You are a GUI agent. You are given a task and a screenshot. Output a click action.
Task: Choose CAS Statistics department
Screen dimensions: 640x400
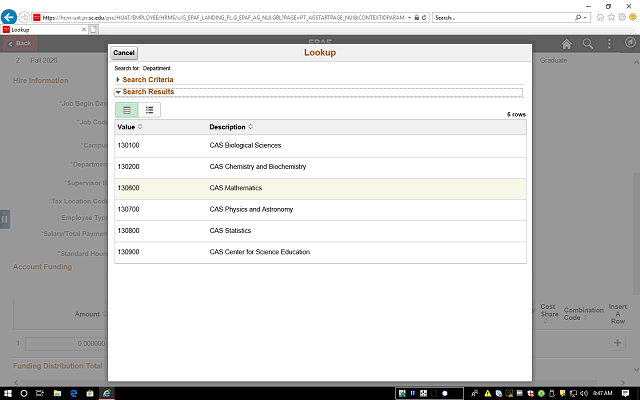[230, 231]
